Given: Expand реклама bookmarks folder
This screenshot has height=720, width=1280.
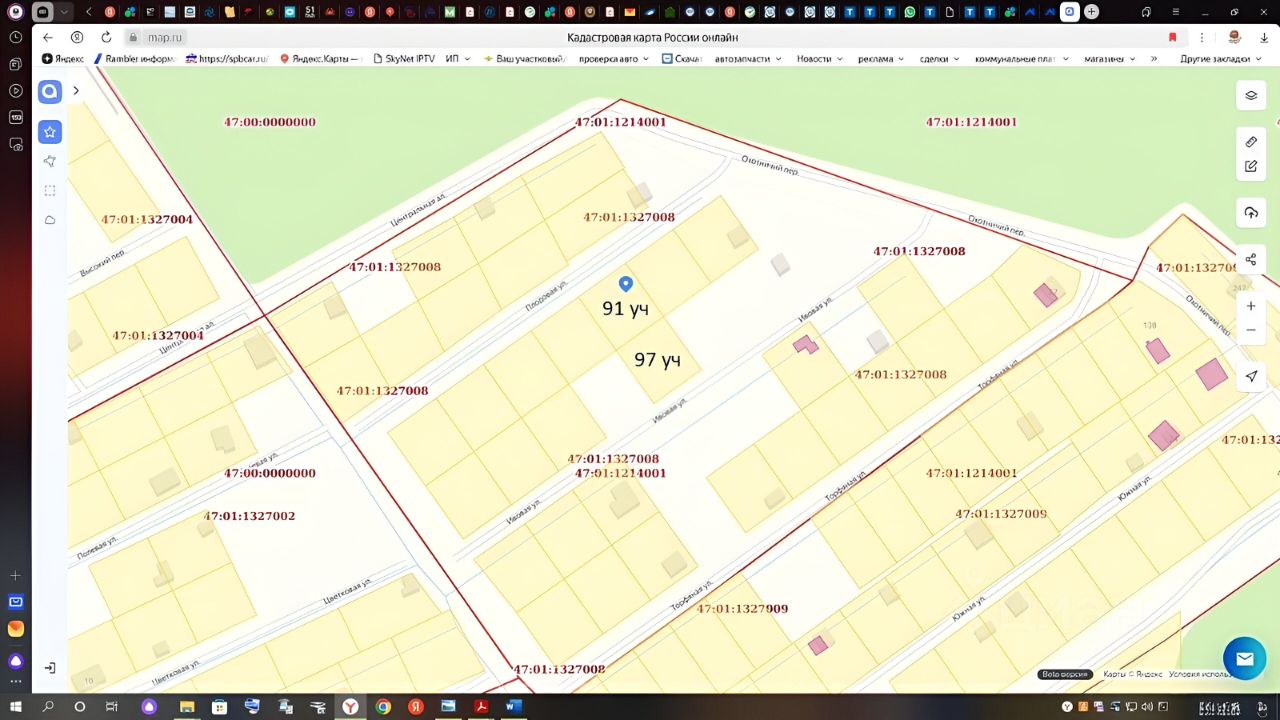Looking at the screenshot, I should click(x=881, y=59).
